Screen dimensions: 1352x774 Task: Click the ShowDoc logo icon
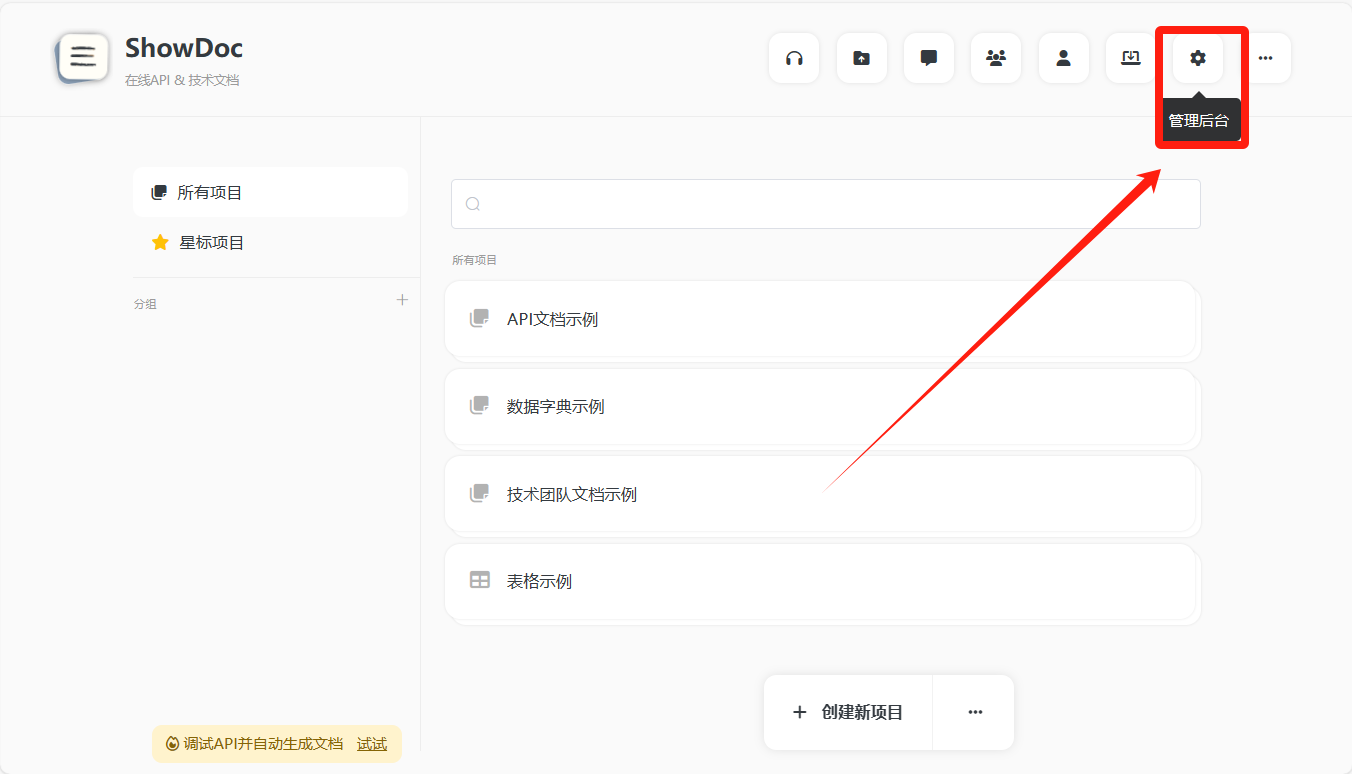coord(83,57)
